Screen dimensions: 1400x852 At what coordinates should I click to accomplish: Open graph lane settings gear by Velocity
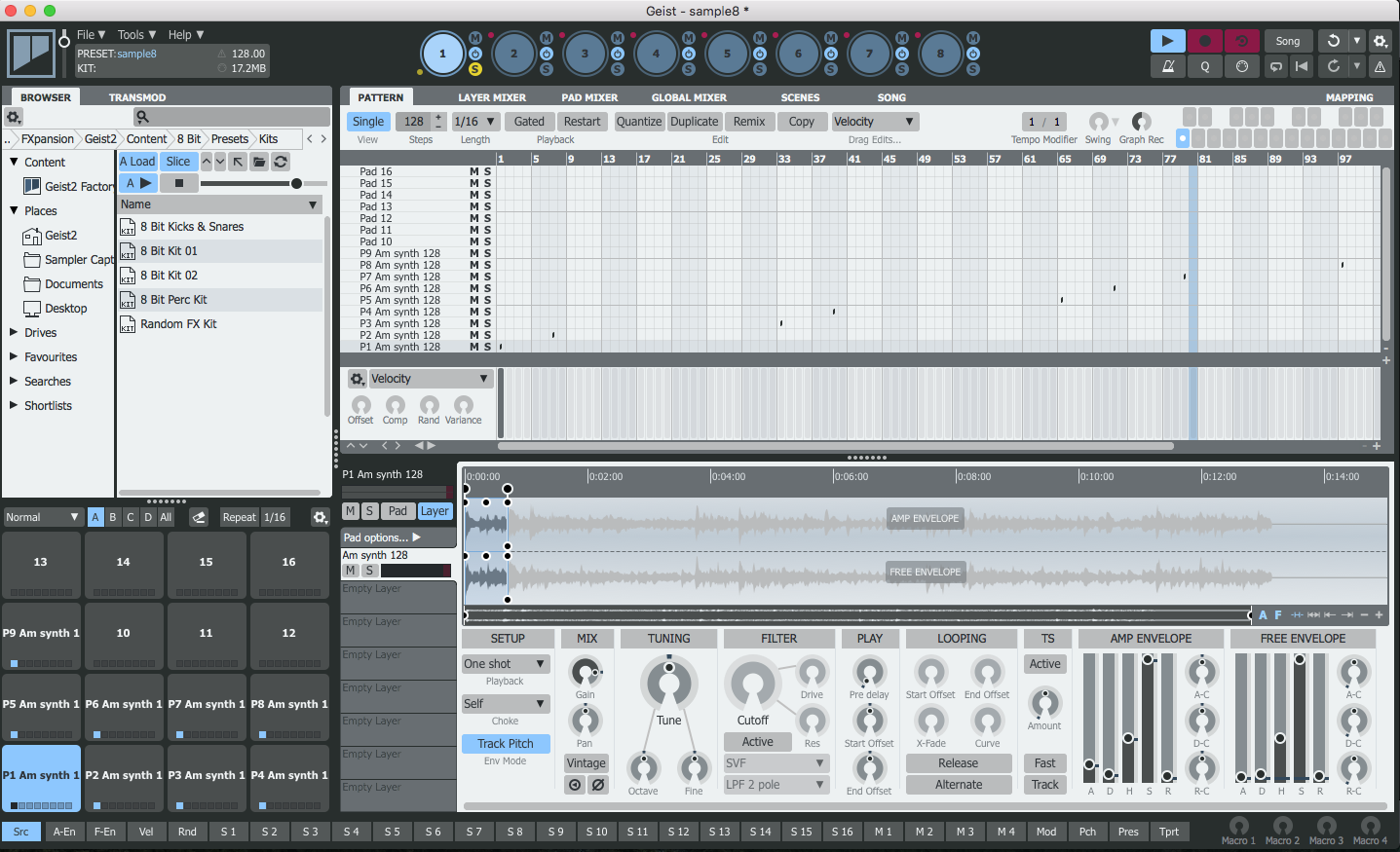(x=358, y=379)
